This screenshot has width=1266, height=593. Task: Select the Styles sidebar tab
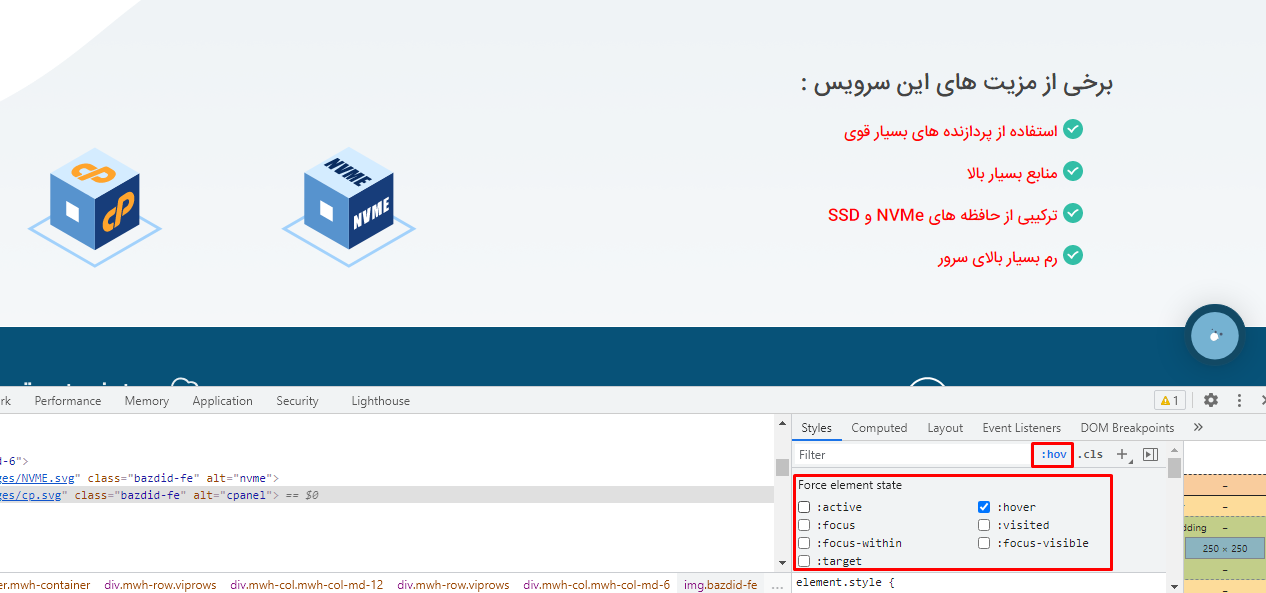coord(816,428)
